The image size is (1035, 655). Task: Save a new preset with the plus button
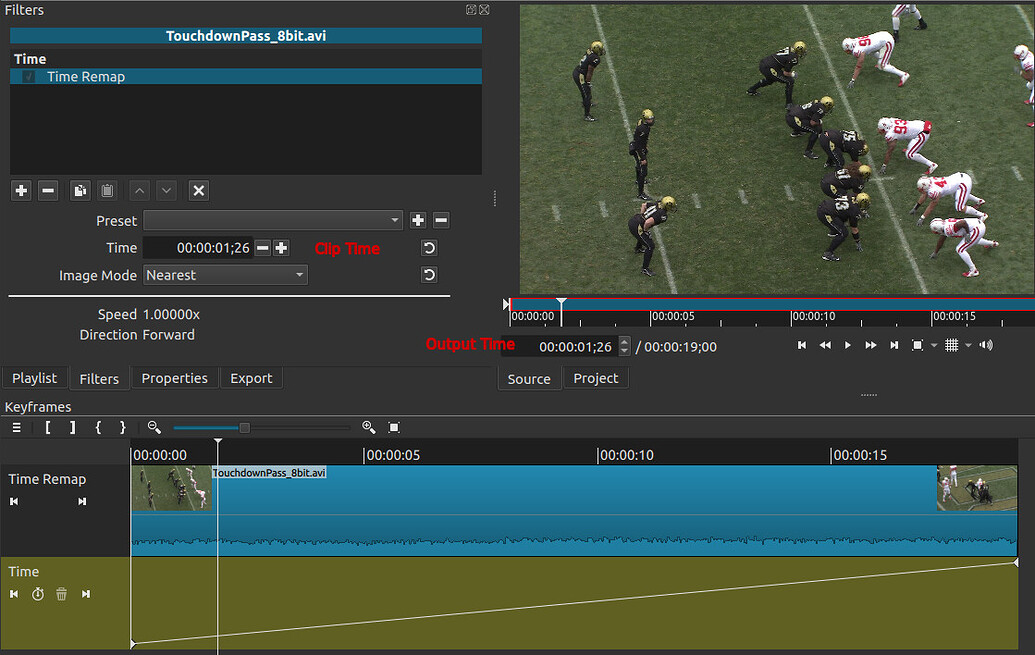point(418,220)
